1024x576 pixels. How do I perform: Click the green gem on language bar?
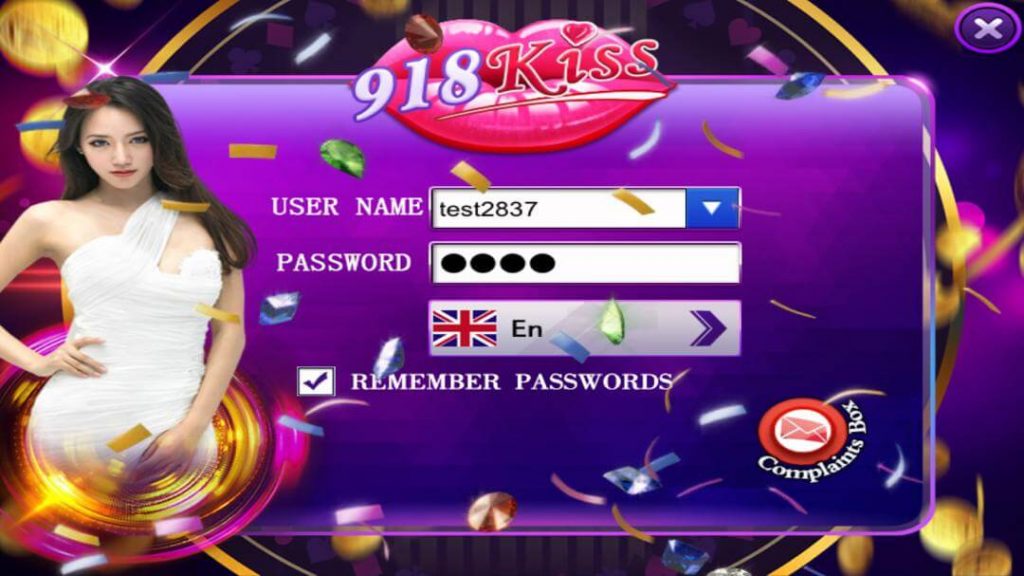coord(612,320)
